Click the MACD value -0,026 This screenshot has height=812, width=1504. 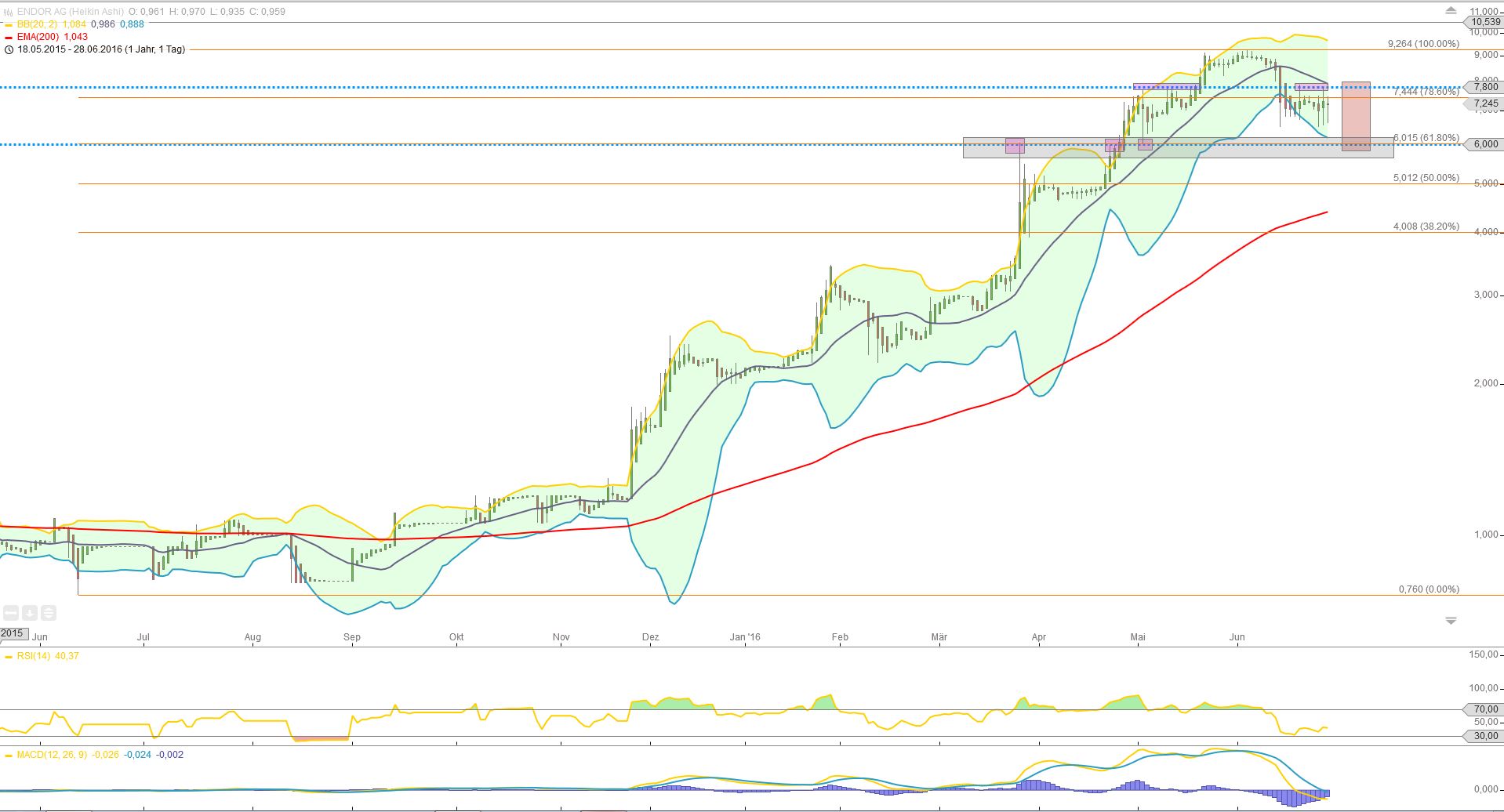click(105, 755)
